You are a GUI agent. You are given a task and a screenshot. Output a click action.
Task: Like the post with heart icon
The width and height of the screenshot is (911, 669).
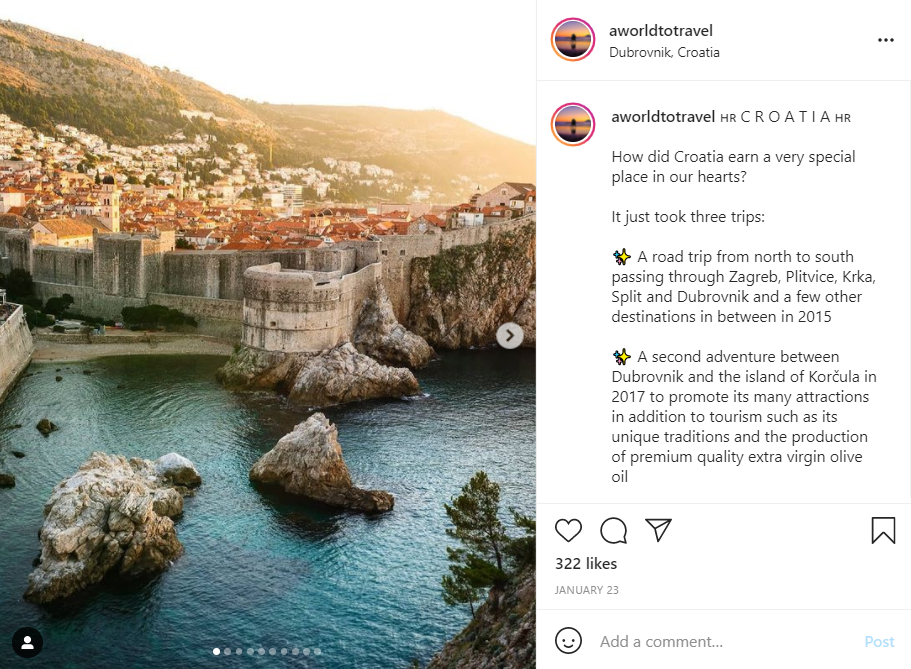click(568, 530)
